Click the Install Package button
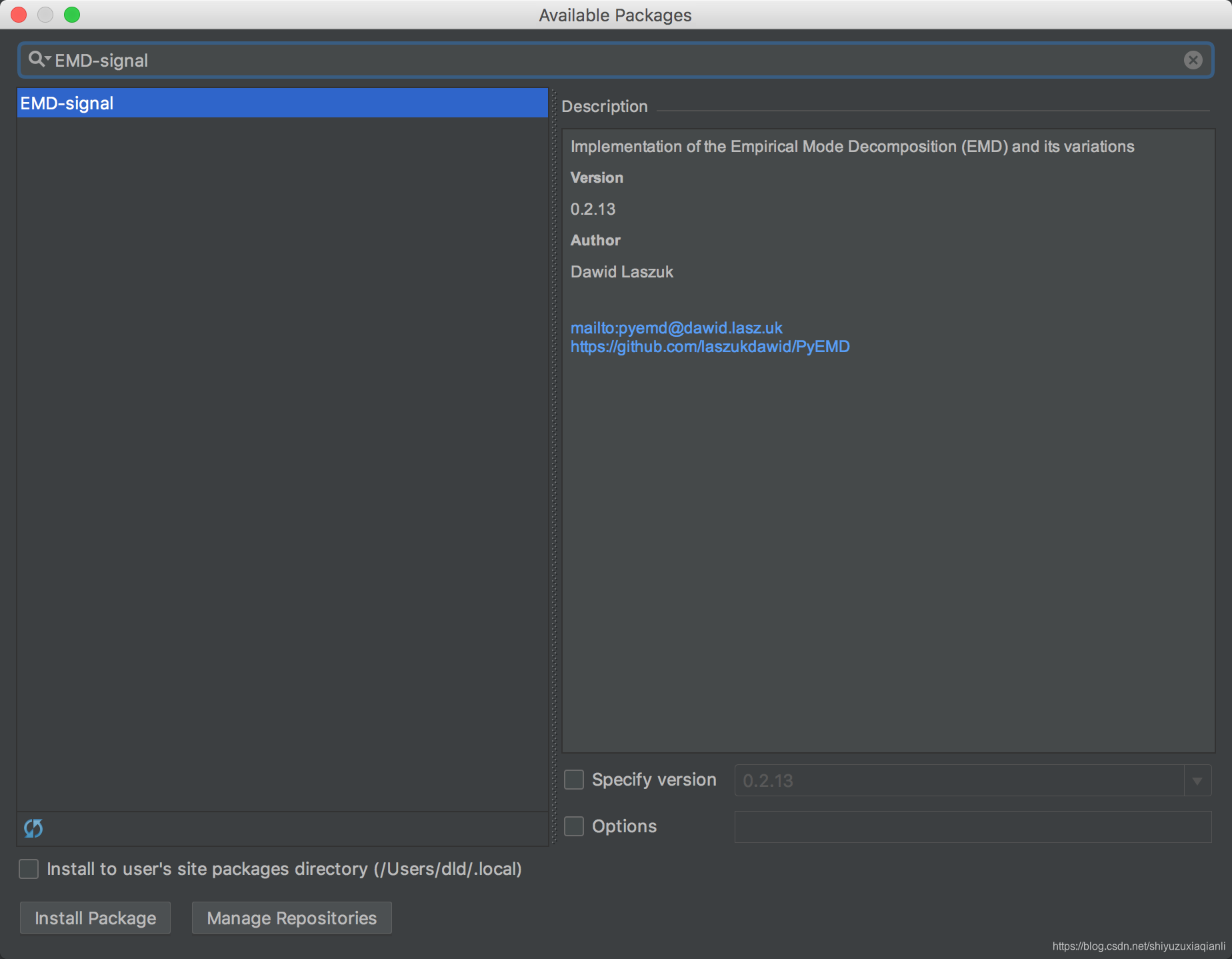Image resolution: width=1232 pixels, height=959 pixels. click(x=95, y=918)
